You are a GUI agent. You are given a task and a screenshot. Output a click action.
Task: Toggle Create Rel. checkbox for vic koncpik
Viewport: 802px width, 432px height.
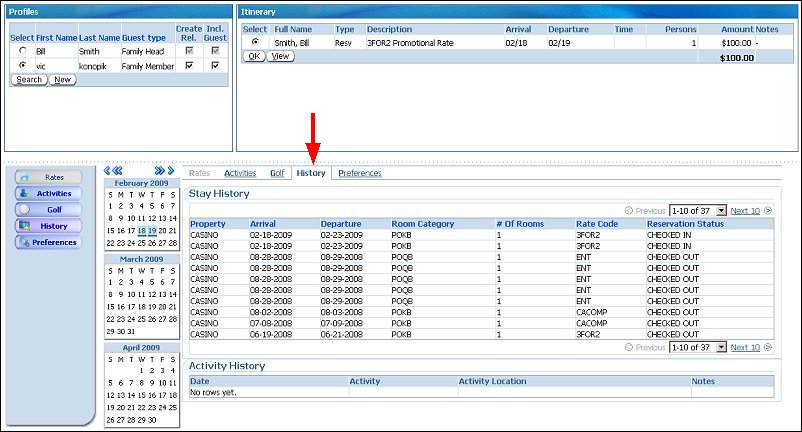[x=189, y=65]
